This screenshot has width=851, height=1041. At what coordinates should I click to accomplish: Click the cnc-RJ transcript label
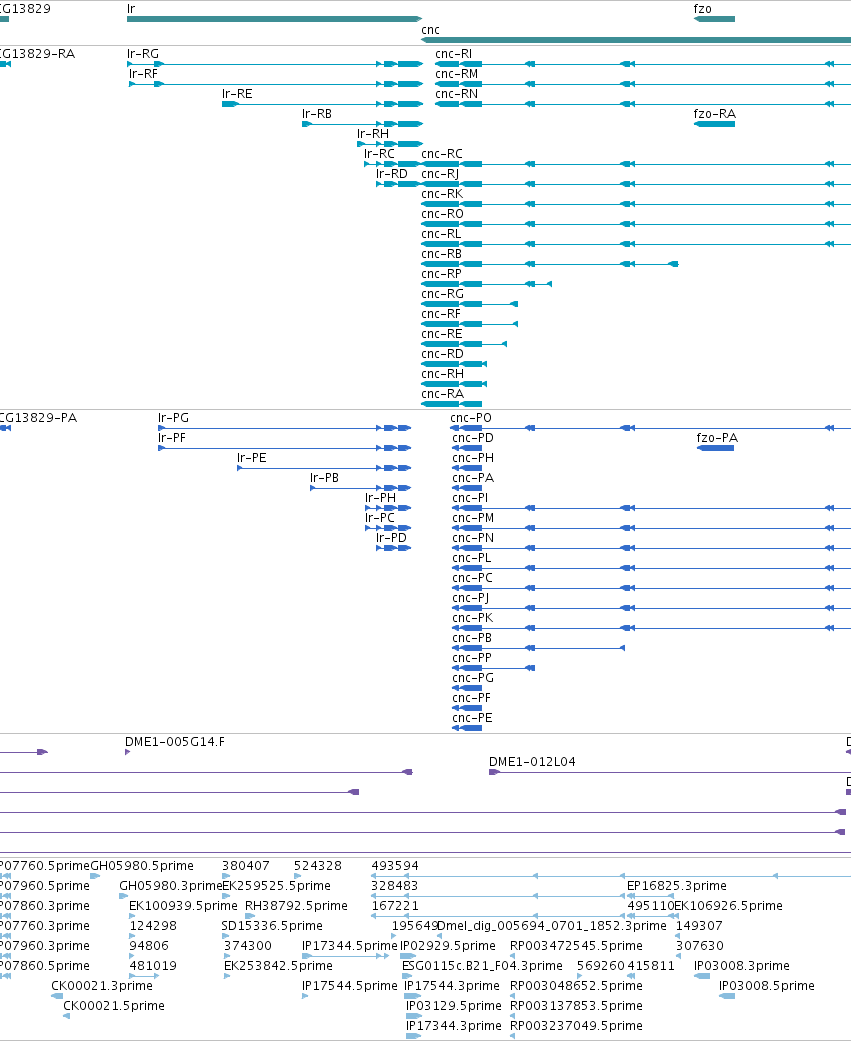coord(439,173)
